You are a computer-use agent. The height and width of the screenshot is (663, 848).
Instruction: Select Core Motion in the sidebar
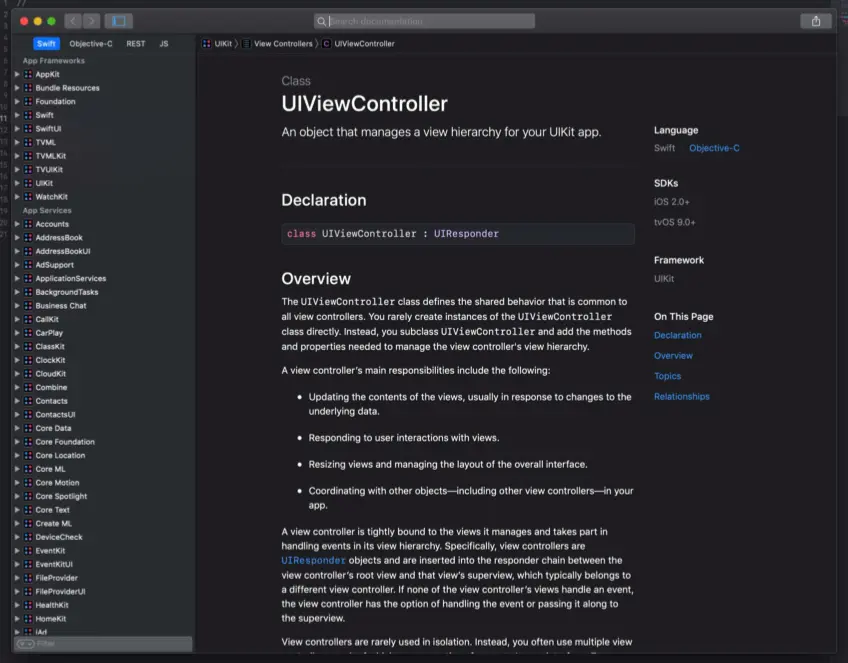[x=57, y=483]
